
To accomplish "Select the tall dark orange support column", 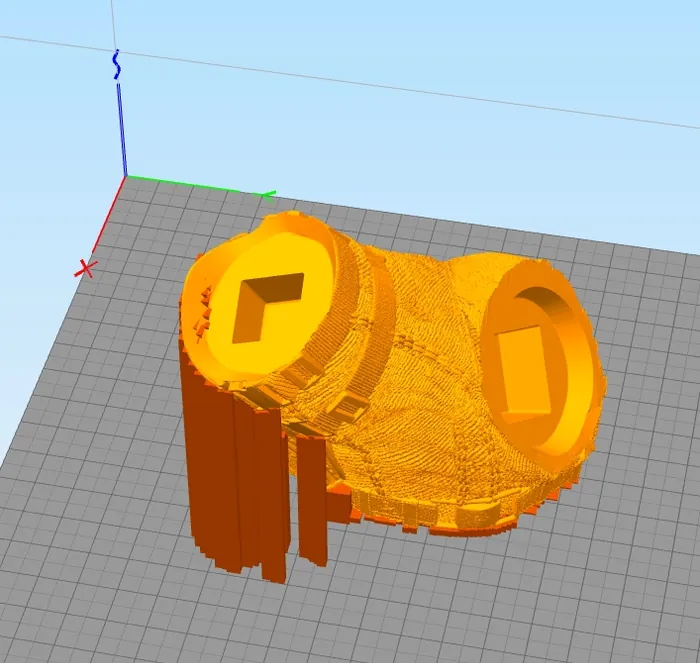I will 210,470.
